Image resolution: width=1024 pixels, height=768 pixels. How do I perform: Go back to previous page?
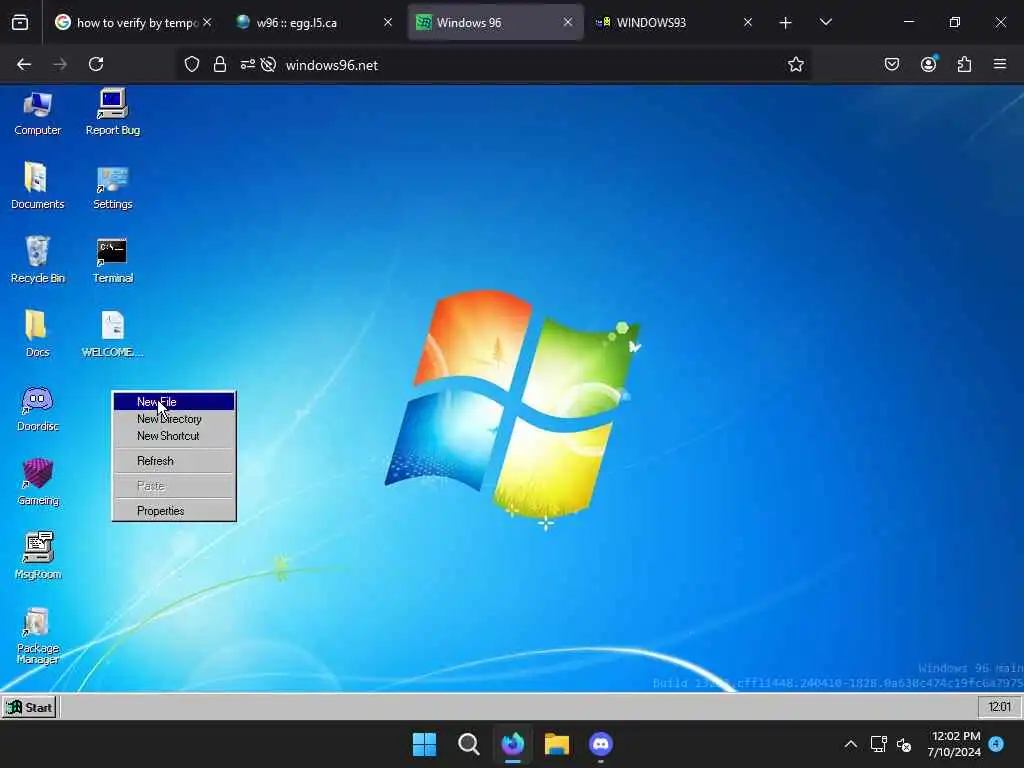pyautogui.click(x=24, y=64)
